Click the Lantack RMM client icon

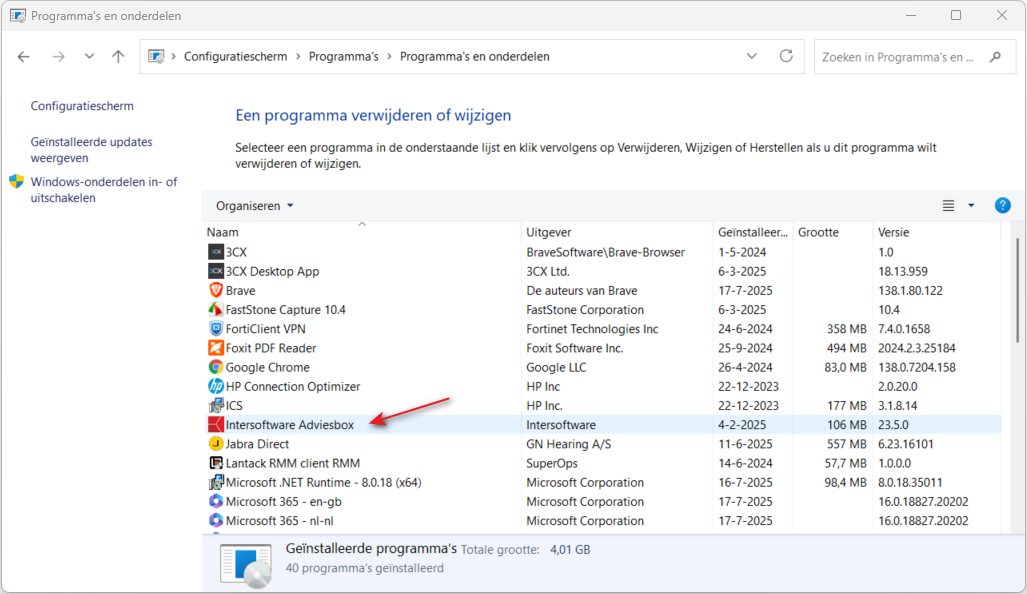(x=215, y=463)
